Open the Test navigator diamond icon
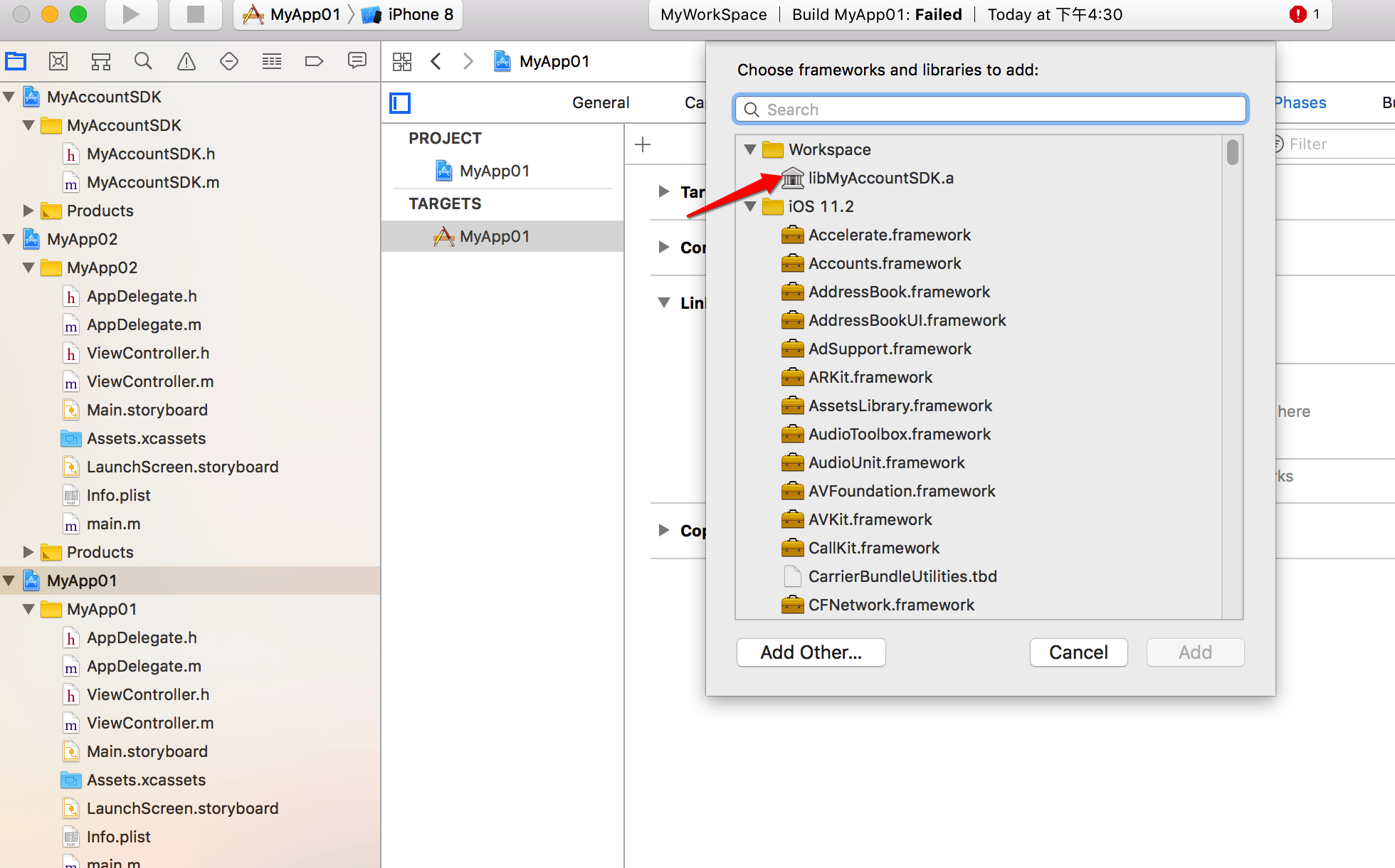Image resolution: width=1395 pixels, height=868 pixels. pos(229,62)
